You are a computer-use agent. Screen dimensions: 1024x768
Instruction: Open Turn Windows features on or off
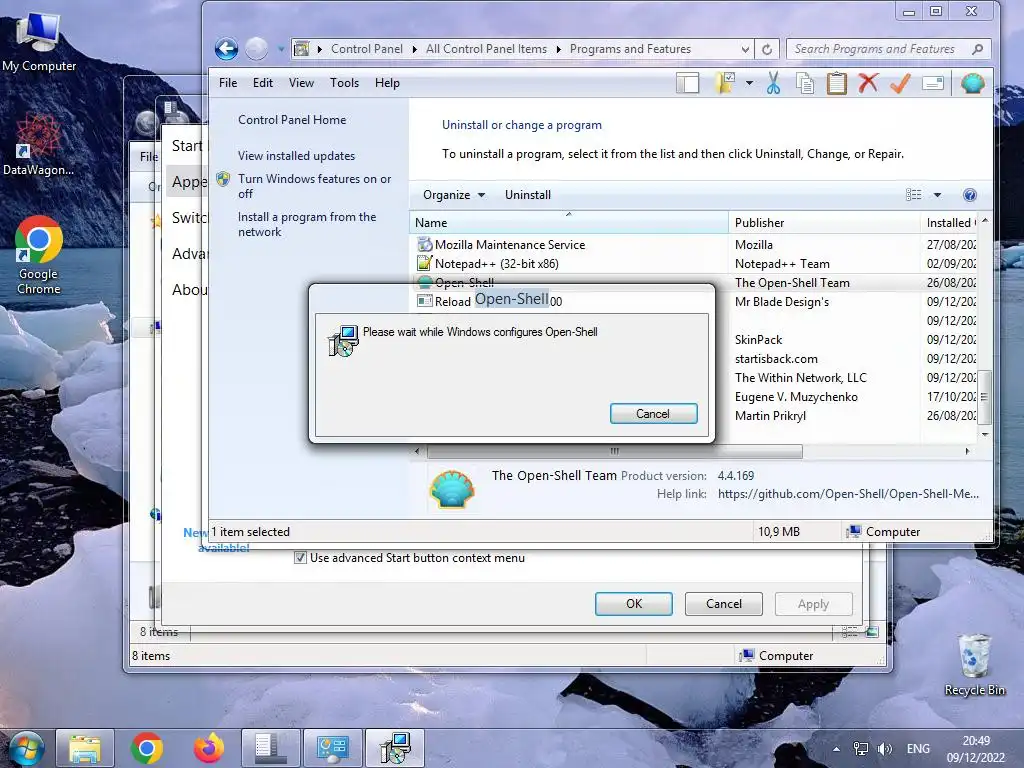(x=315, y=186)
